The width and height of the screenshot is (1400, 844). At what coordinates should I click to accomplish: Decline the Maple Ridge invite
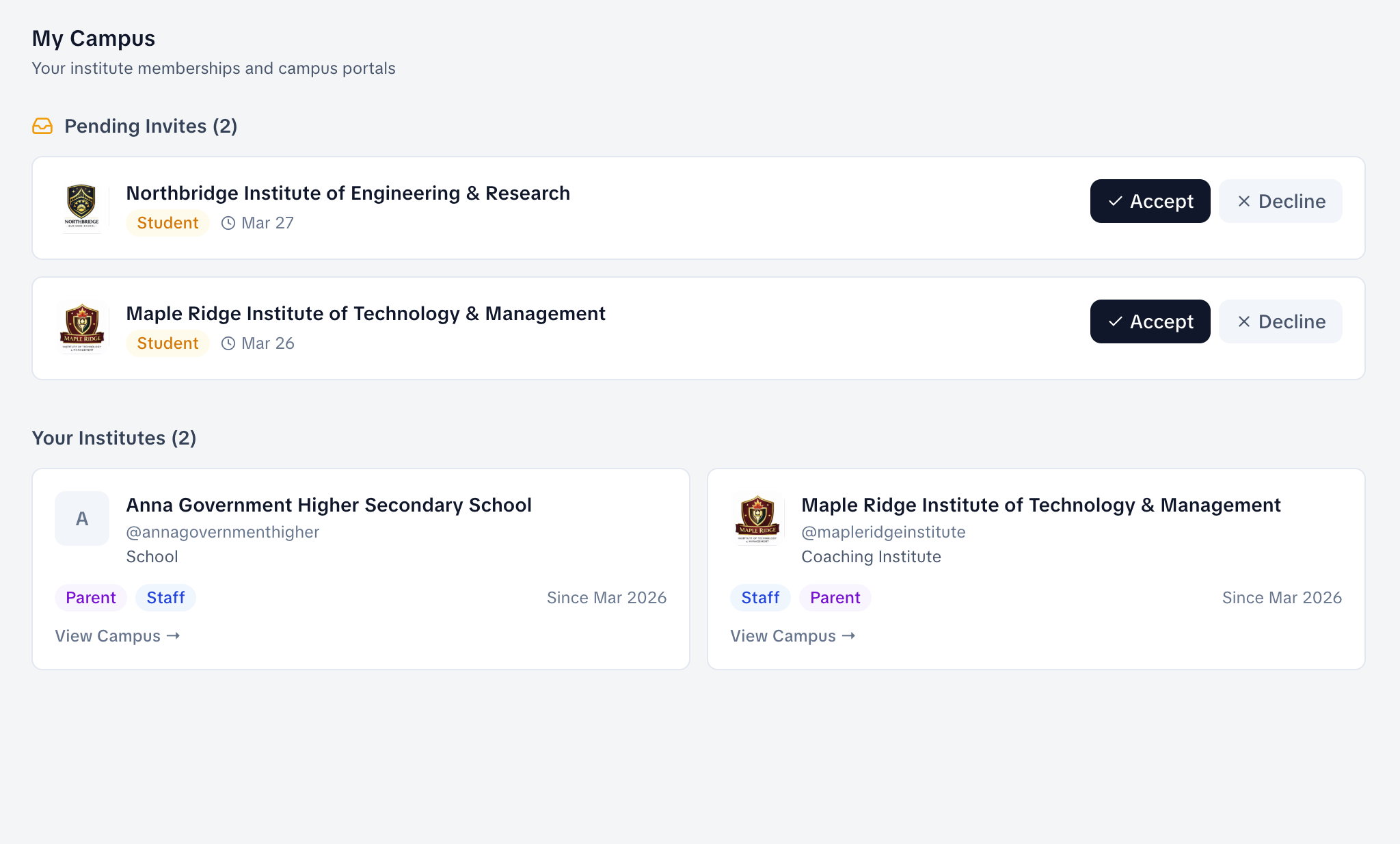pyautogui.click(x=1280, y=321)
